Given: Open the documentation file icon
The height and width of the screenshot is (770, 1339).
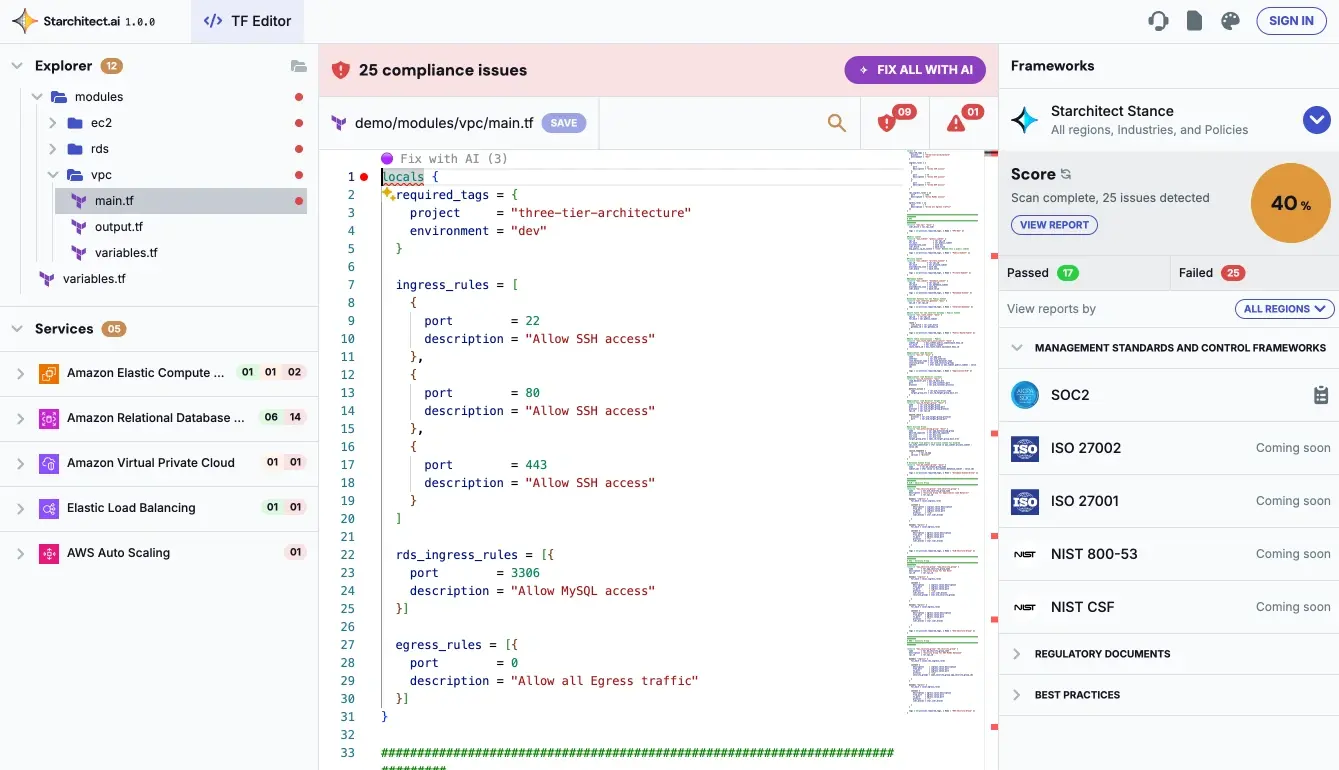Looking at the screenshot, I should 1194,21.
